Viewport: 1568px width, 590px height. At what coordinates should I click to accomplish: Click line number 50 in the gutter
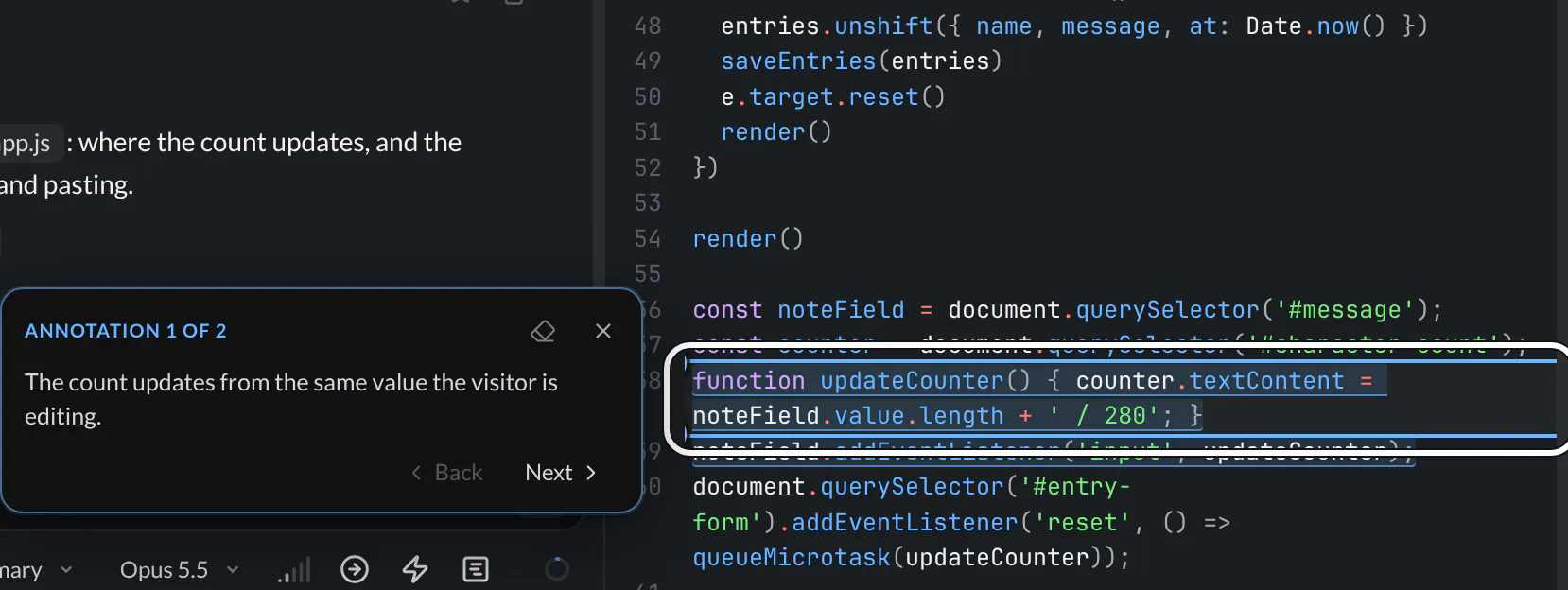648,97
